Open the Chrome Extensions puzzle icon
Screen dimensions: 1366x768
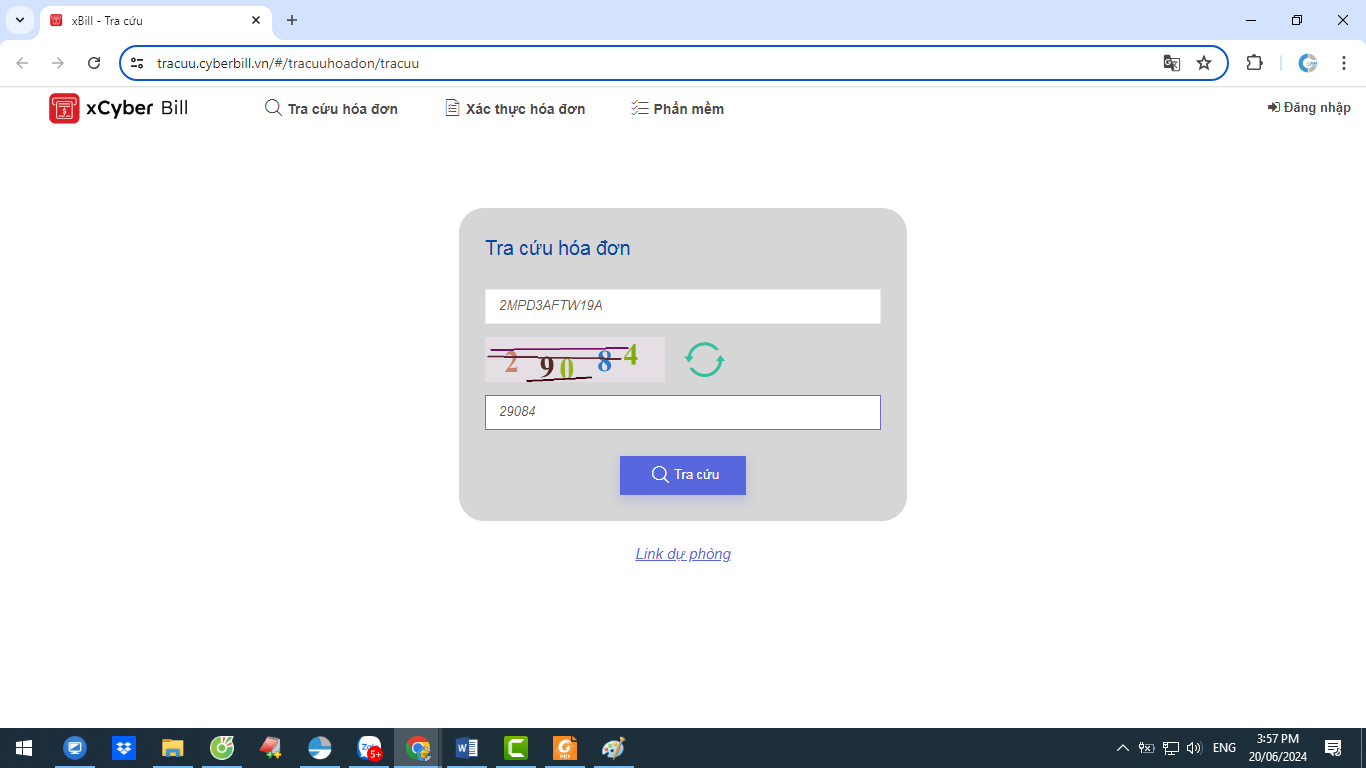pyautogui.click(x=1254, y=63)
